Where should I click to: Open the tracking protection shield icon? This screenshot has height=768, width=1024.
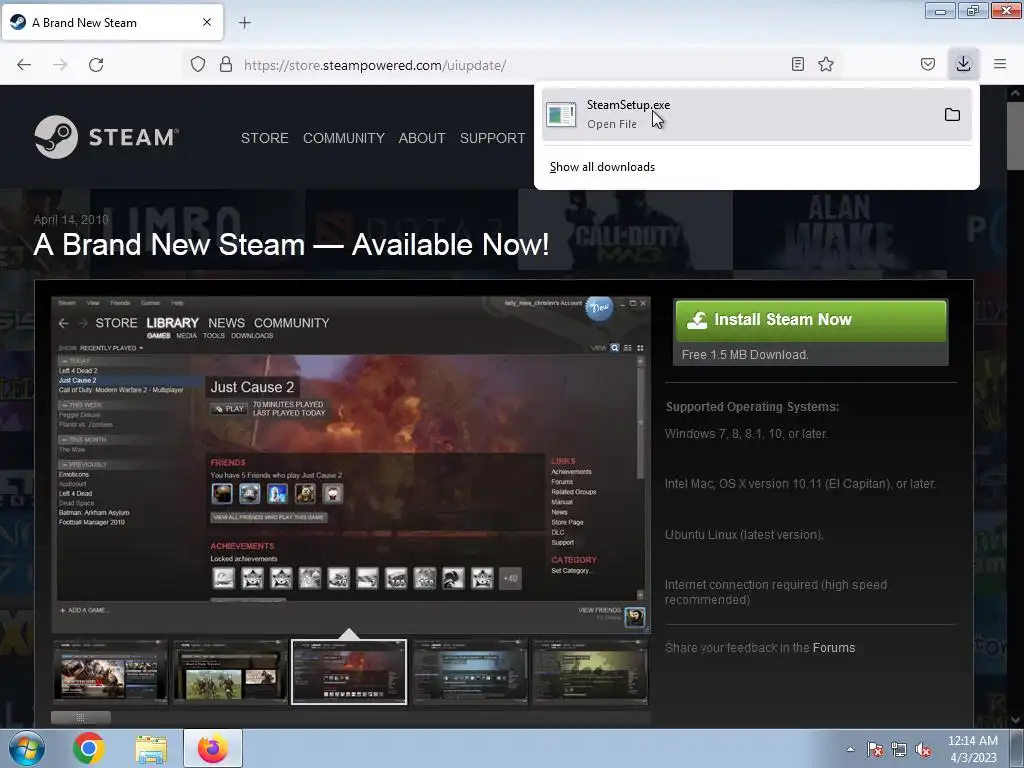[198, 64]
